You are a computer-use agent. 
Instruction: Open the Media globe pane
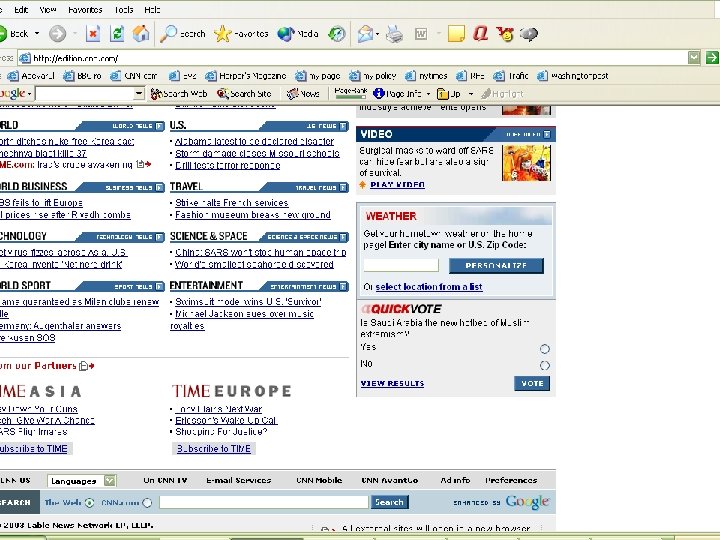click(x=298, y=34)
